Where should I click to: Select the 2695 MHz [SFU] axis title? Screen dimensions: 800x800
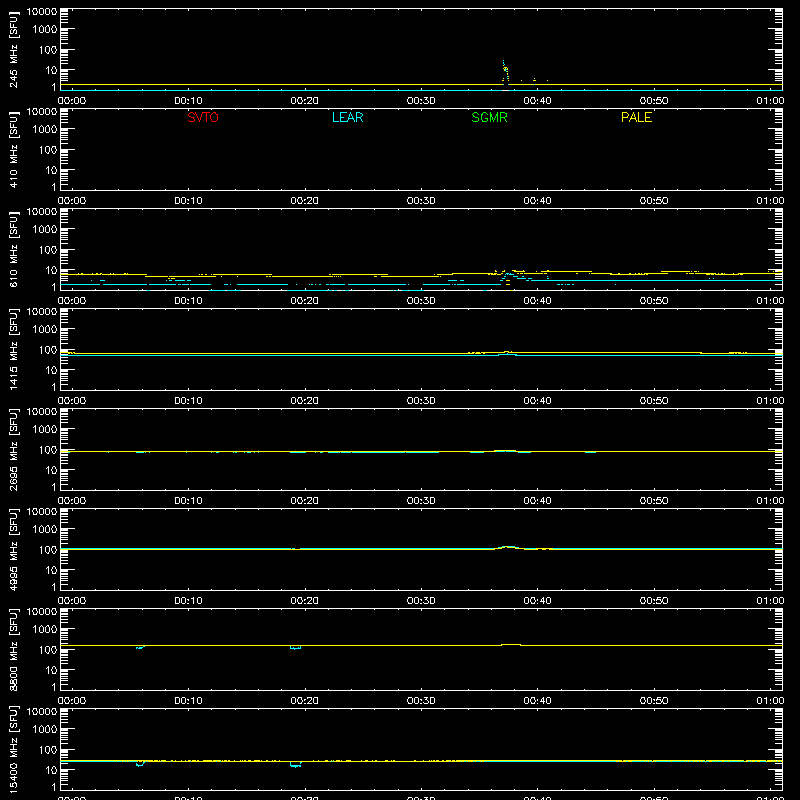pyautogui.click(x=13, y=449)
